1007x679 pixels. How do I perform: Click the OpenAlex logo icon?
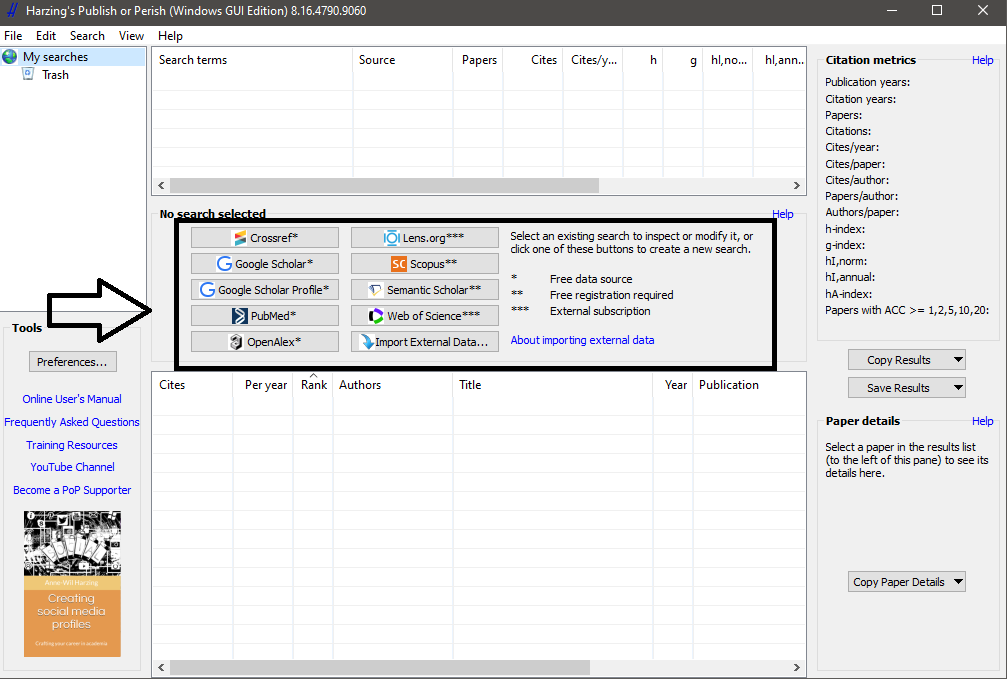point(236,342)
